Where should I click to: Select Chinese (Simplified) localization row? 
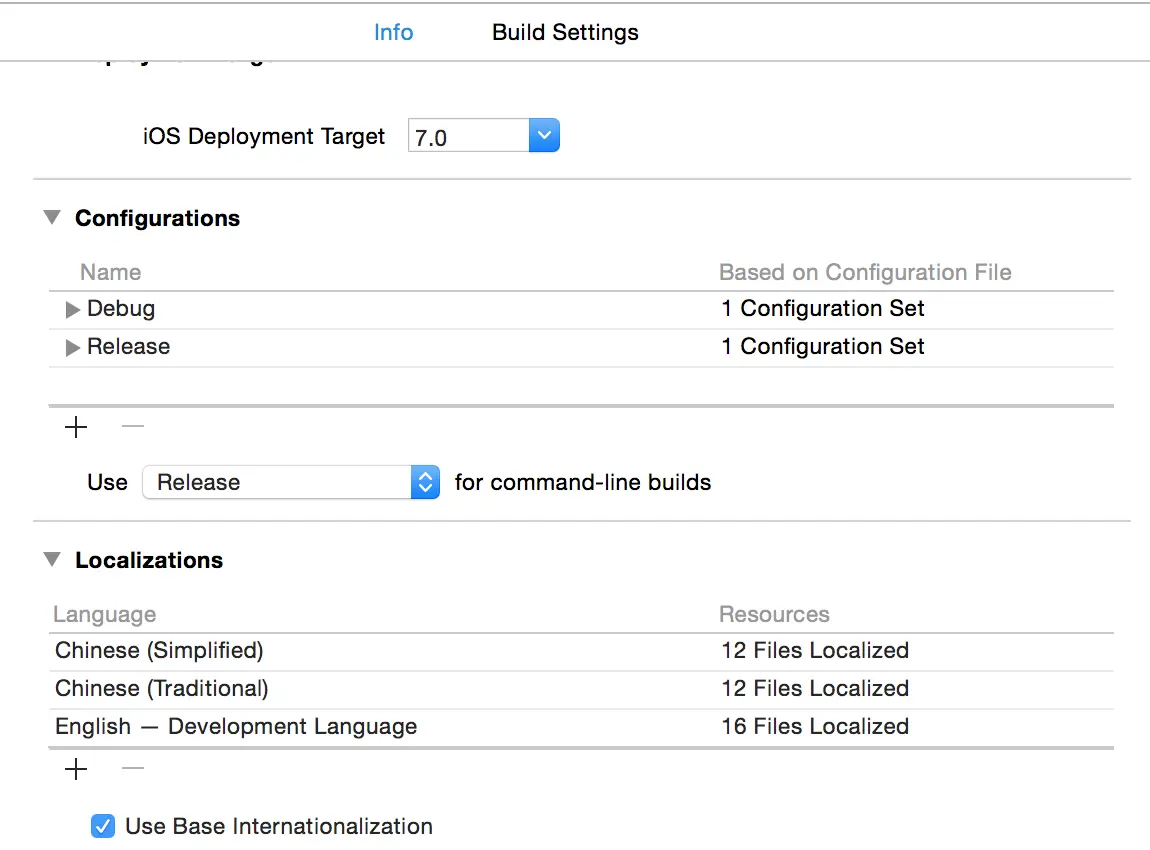click(159, 651)
